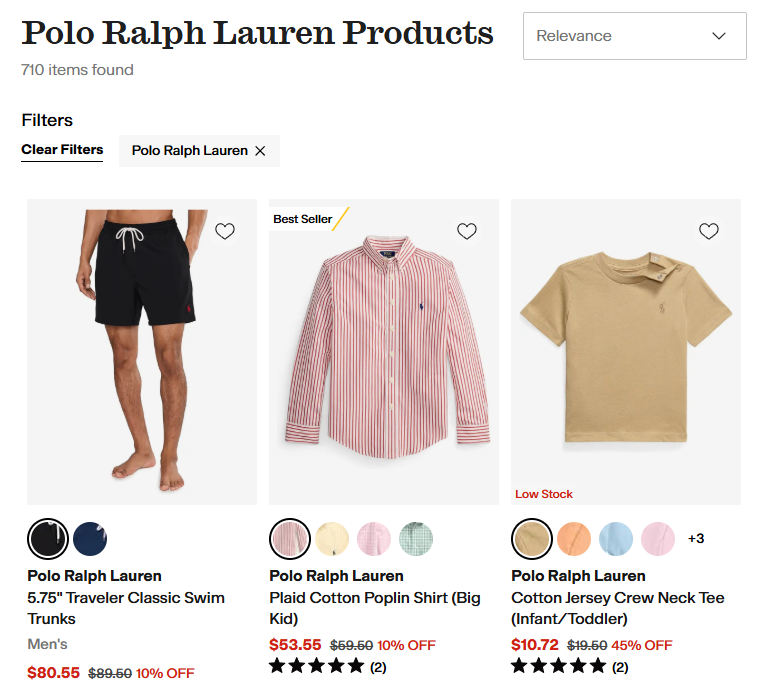Screen dimensions: 760x690
Task: Pick pink swatch for poplin shirt
Action: pos(374,539)
